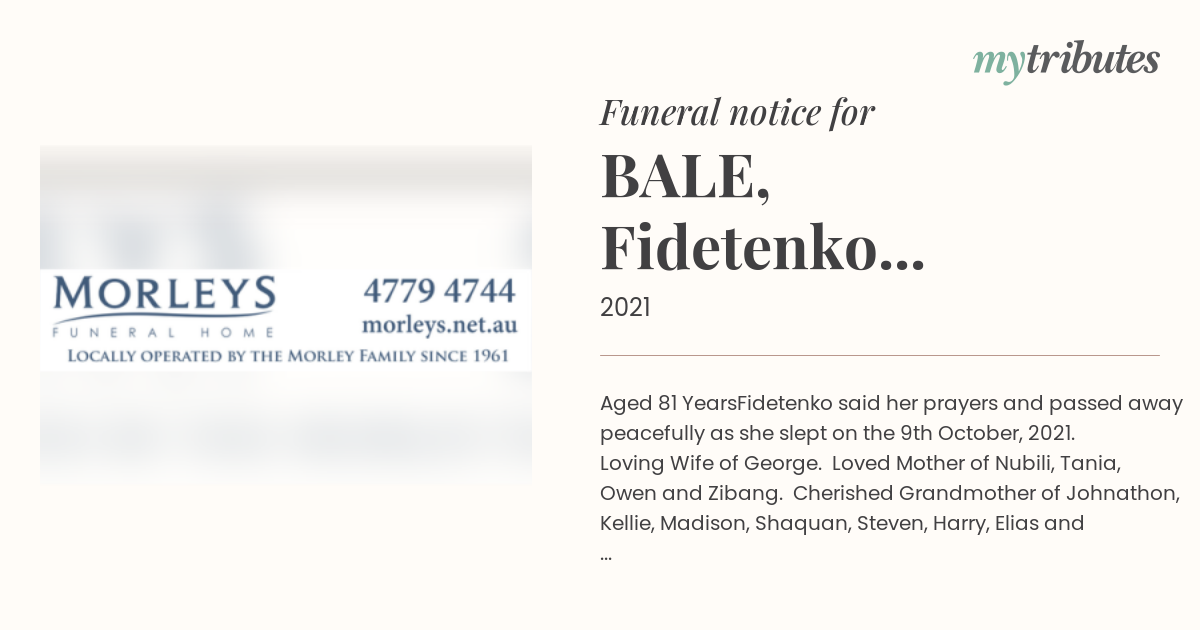The image size is (1200, 630).
Task: Click the blurred area above the Morleys banner
Action: click(286, 207)
